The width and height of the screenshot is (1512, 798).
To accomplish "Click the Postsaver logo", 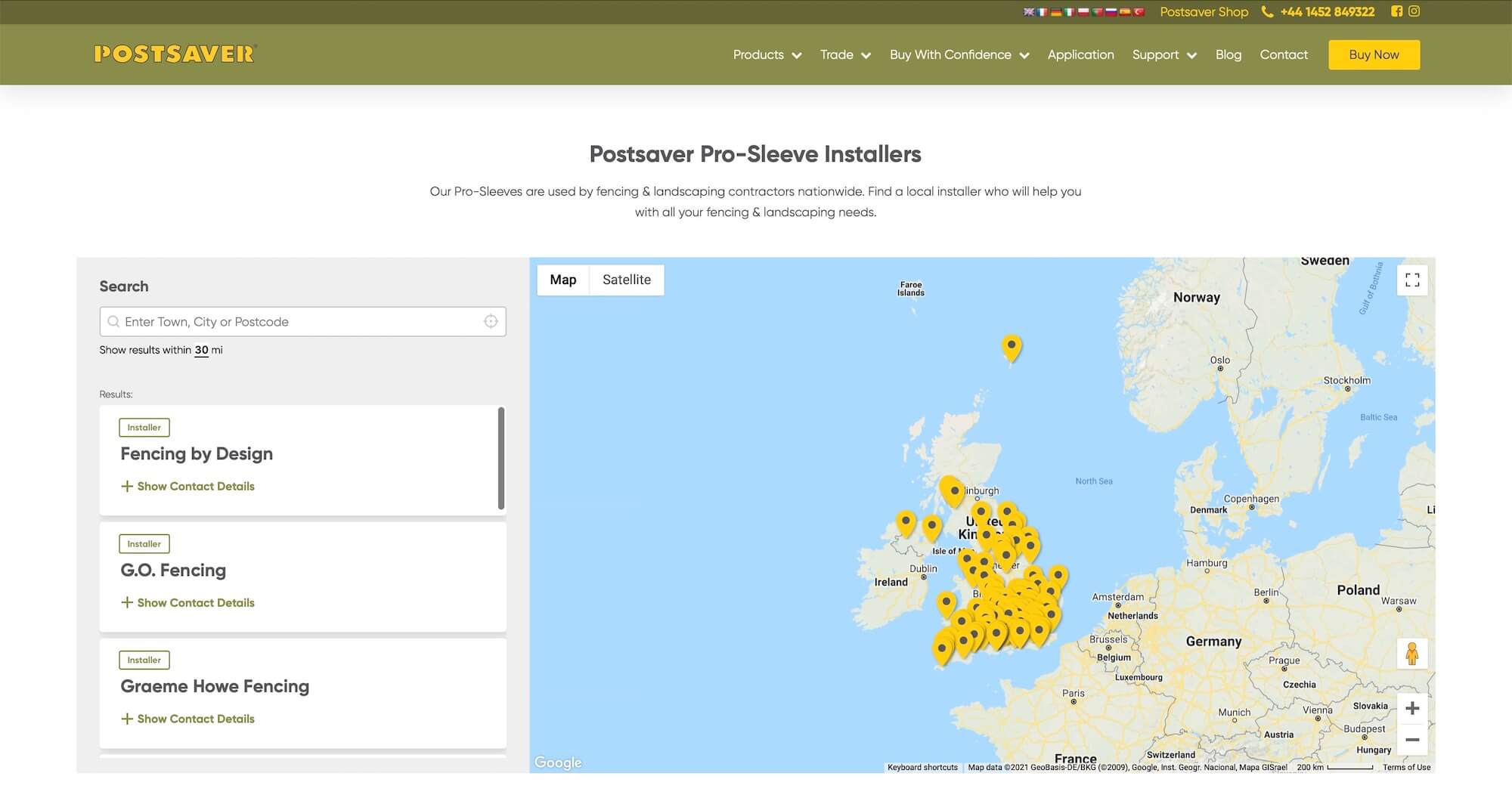I will click(x=175, y=54).
